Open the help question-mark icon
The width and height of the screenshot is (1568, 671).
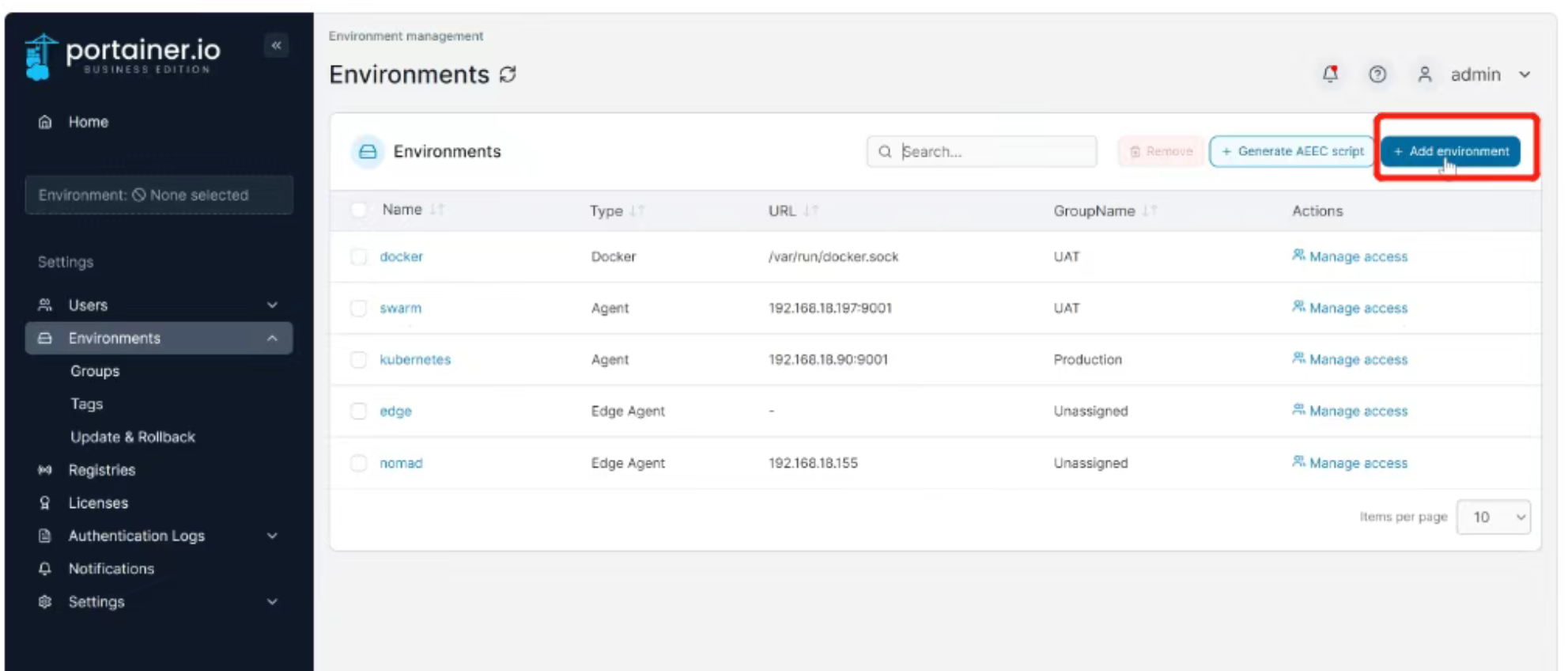click(x=1377, y=74)
